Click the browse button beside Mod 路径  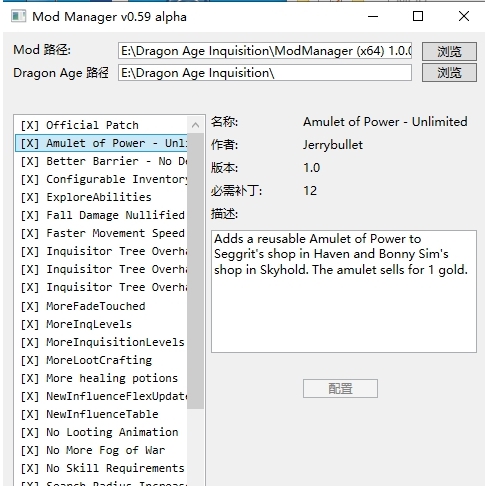(449, 51)
